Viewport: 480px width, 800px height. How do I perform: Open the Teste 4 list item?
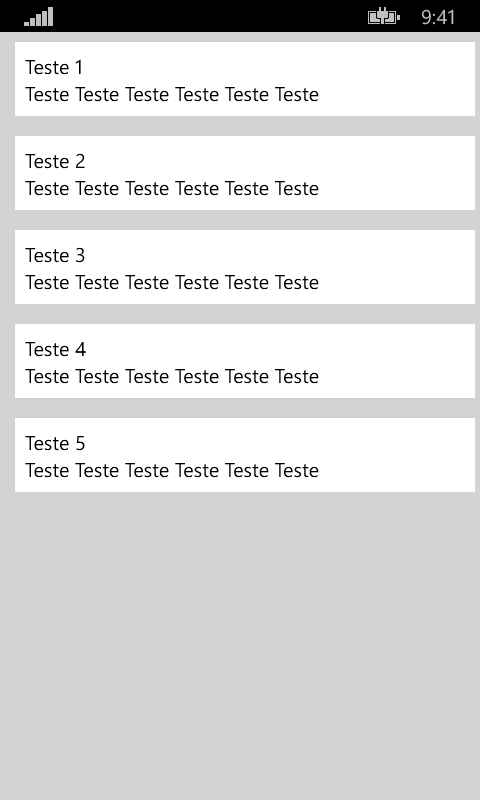245,361
